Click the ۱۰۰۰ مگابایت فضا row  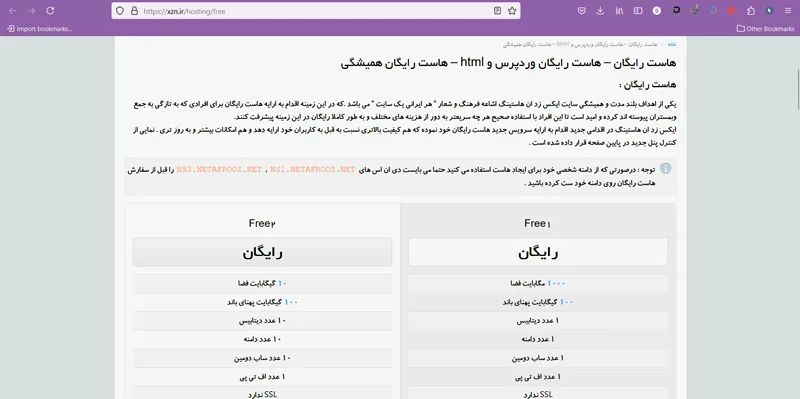538,283
